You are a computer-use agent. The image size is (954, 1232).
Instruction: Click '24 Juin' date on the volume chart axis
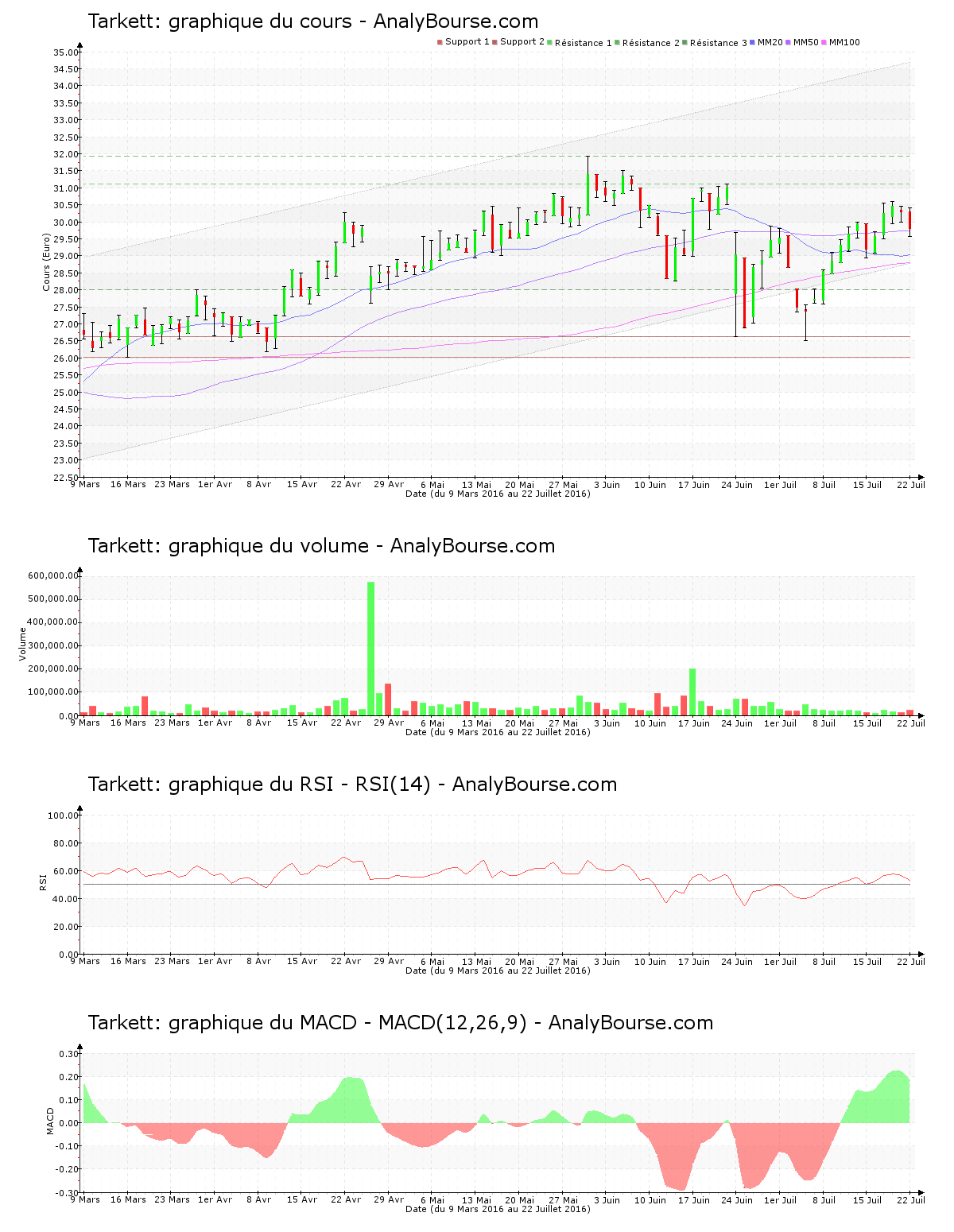click(x=737, y=723)
